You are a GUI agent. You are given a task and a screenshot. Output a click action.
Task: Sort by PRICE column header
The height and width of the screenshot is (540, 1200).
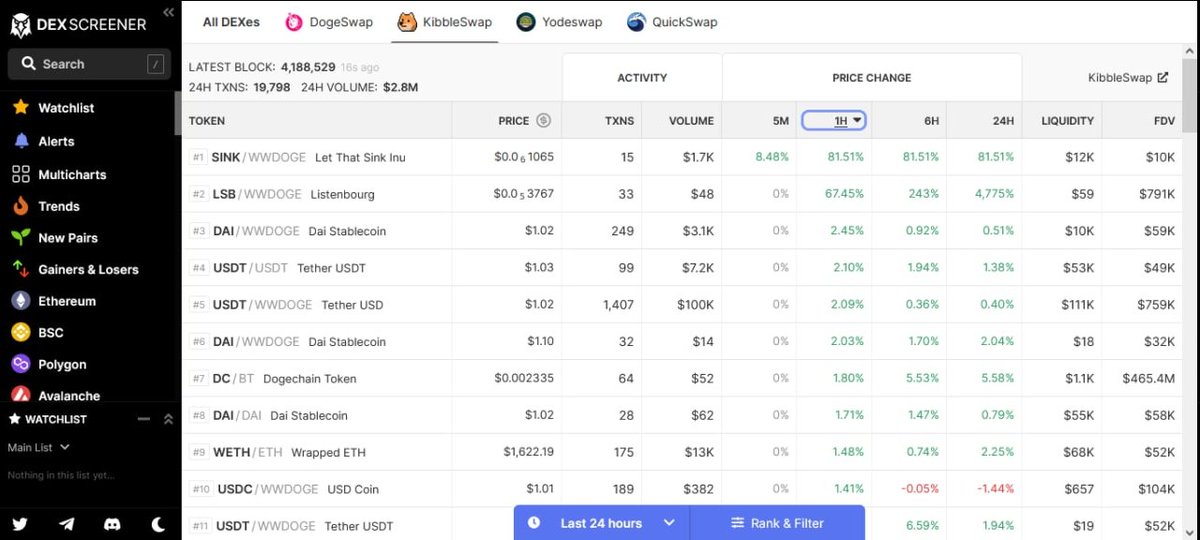point(513,120)
